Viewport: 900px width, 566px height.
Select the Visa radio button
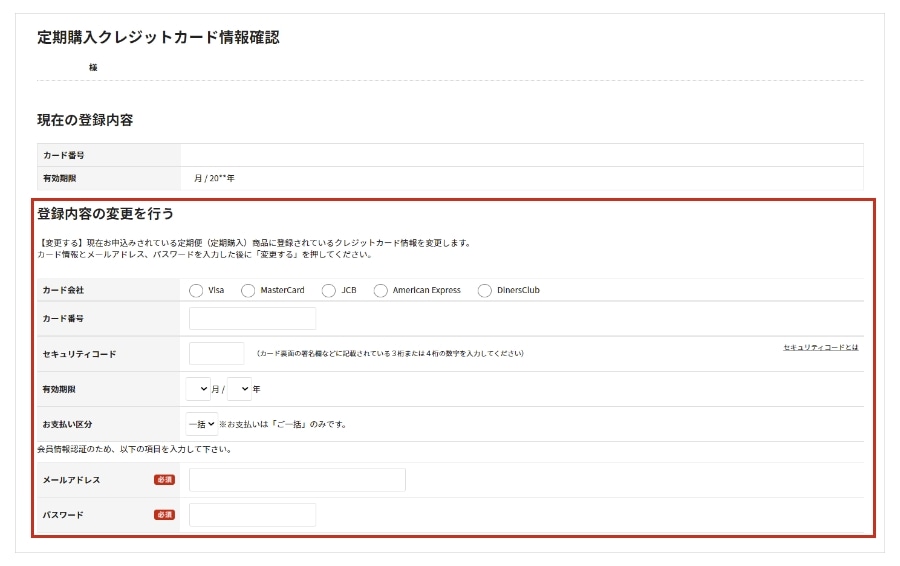coord(195,290)
